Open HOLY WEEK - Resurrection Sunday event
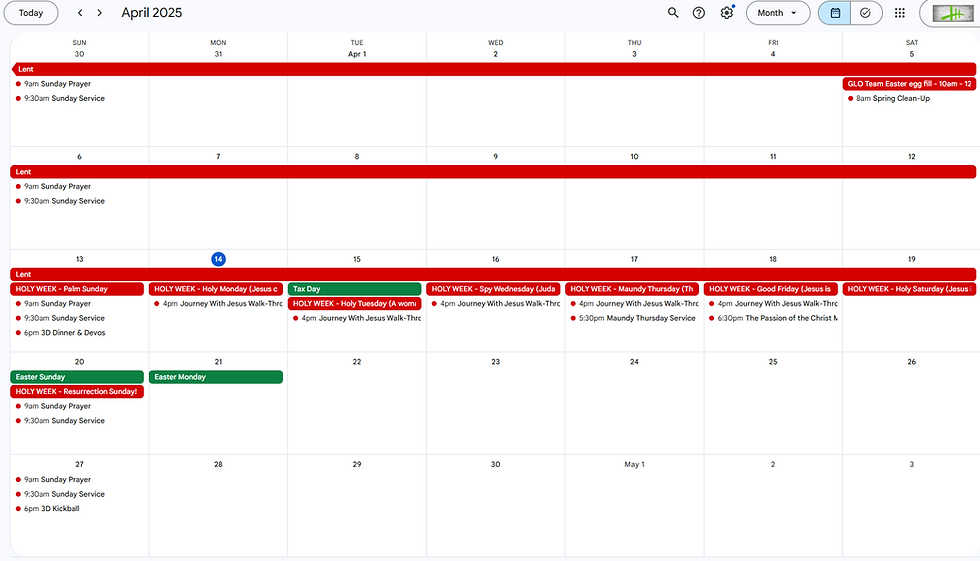980x561 pixels. pyautogui.click(x=78, y=392)
